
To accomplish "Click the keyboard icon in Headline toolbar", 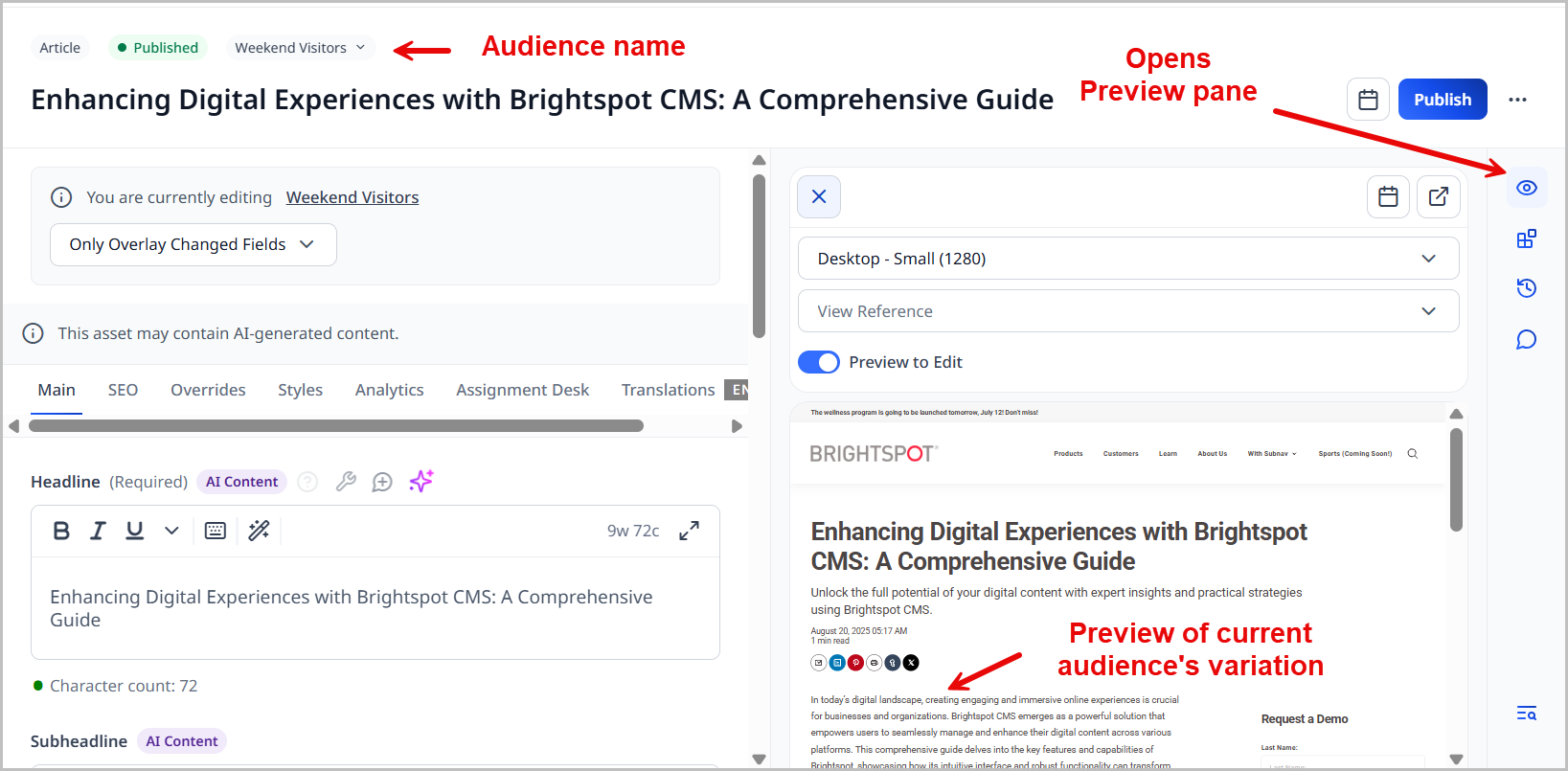I will click(216, 531).
